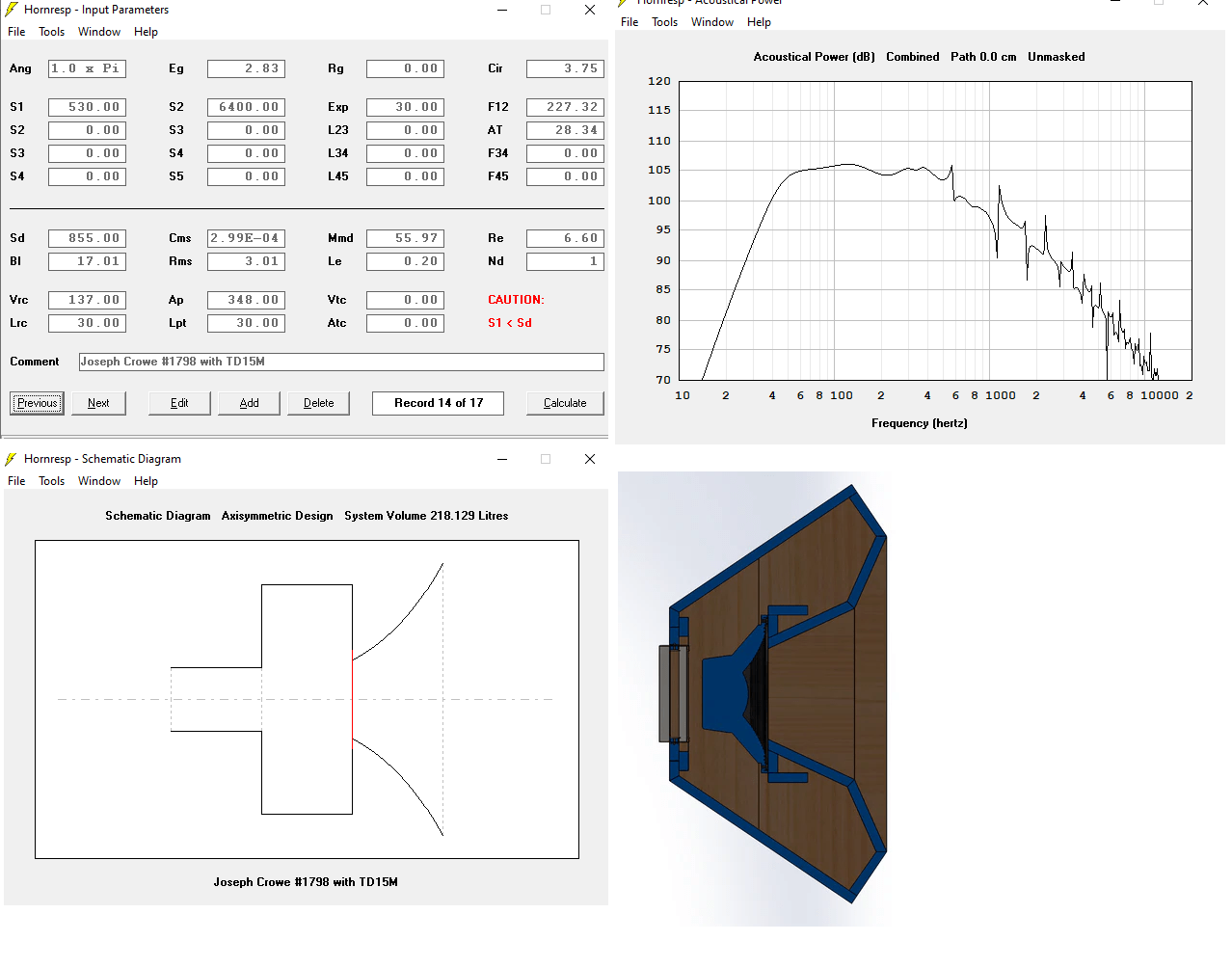Click the Acoustical Power chart title
Viewport: 1232px width, 968px height.
pos(919,57)
